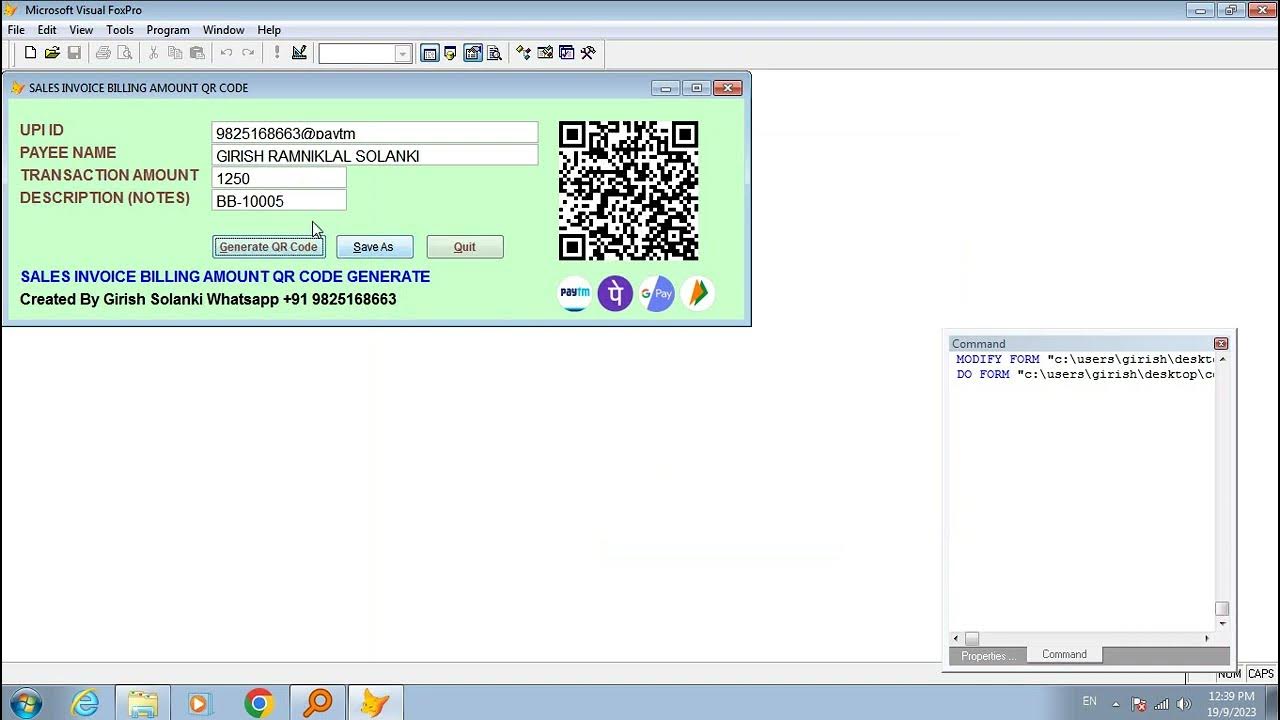
Task: Close the Sales Invoice QR Code form
Action: point(728,88)
